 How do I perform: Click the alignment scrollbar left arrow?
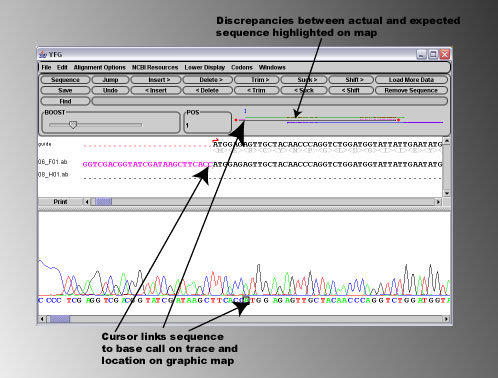(x=87, y=202)
